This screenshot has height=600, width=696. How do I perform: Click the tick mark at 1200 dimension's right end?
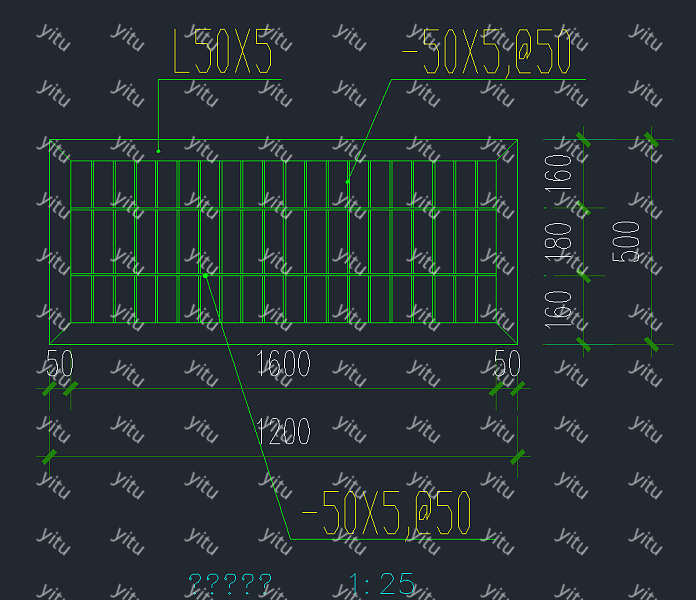click(x=518, y=457)
